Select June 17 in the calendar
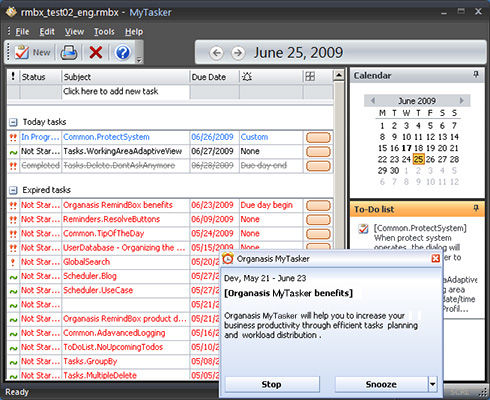Viewport: 490px width, 400px height. click(x=406, y=148)
